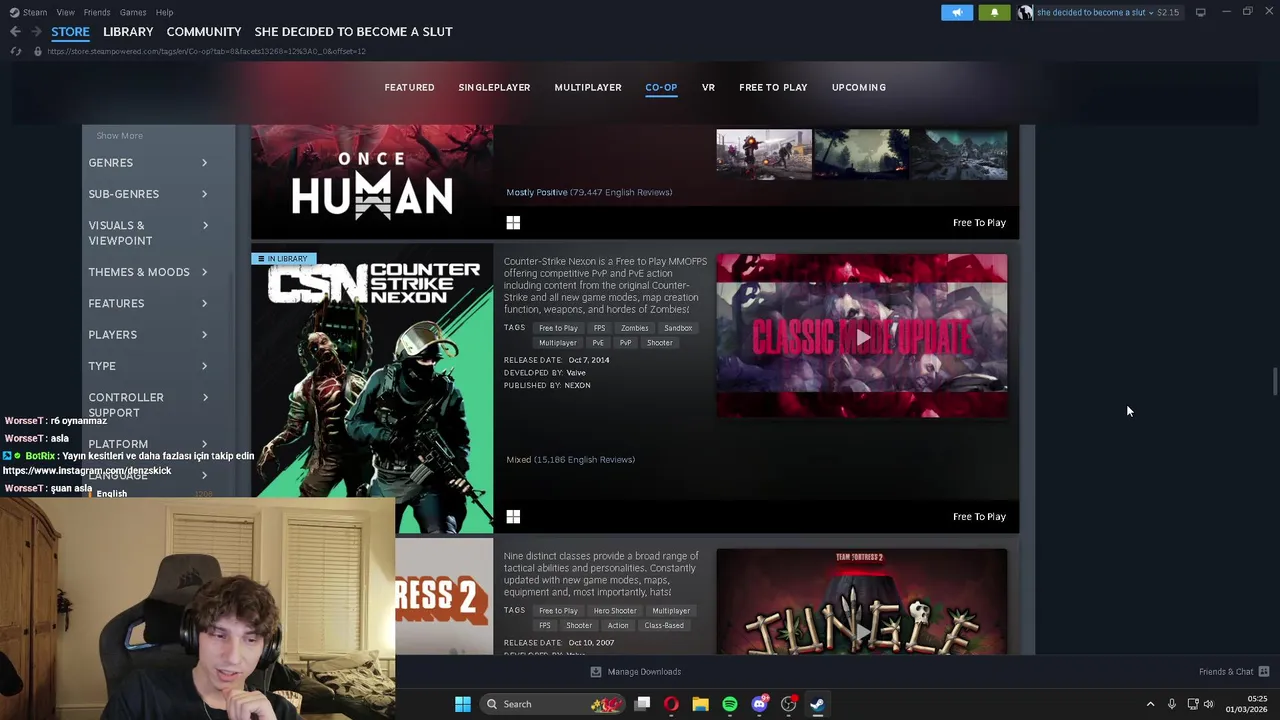Viewport: 1280px width, 720px height.
Task: Select the VR tab
Action: point(708,88)
